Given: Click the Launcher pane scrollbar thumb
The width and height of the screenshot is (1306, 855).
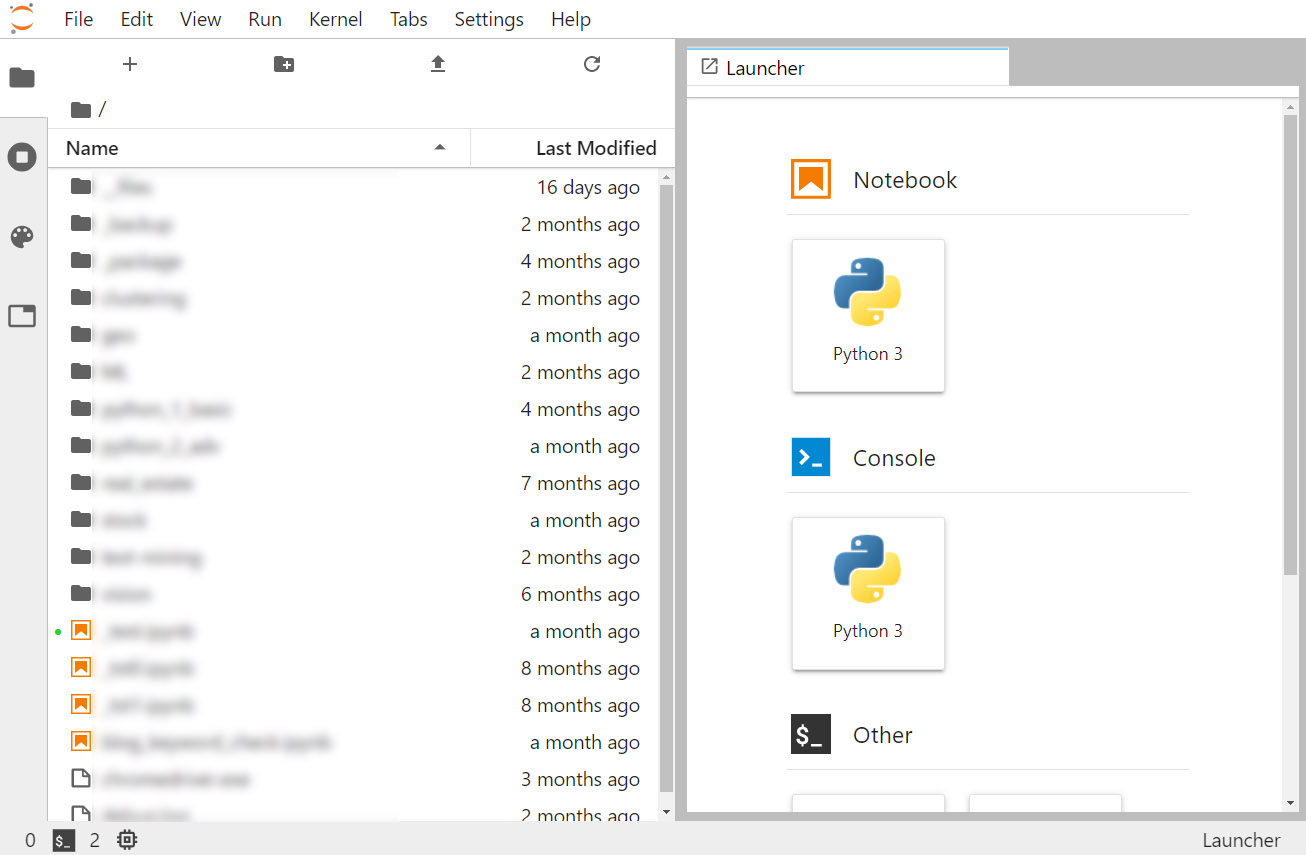Looking at the screenshot, I should pyautogui.click(x=1290, y=344).
